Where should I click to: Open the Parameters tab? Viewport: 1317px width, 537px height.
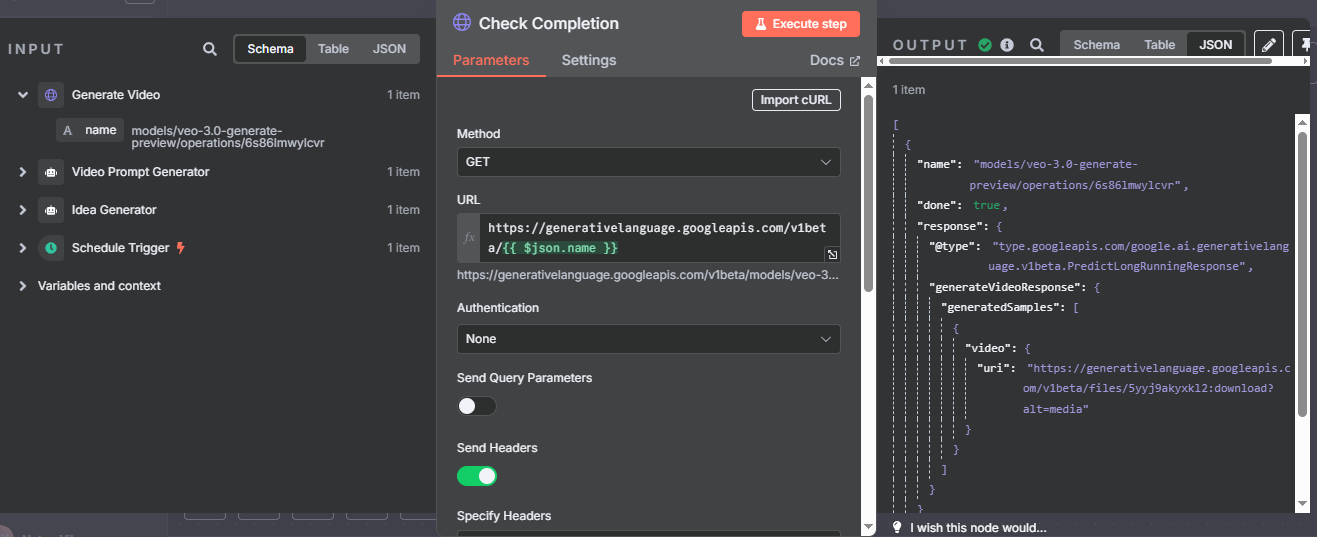(x=491, y=60)
